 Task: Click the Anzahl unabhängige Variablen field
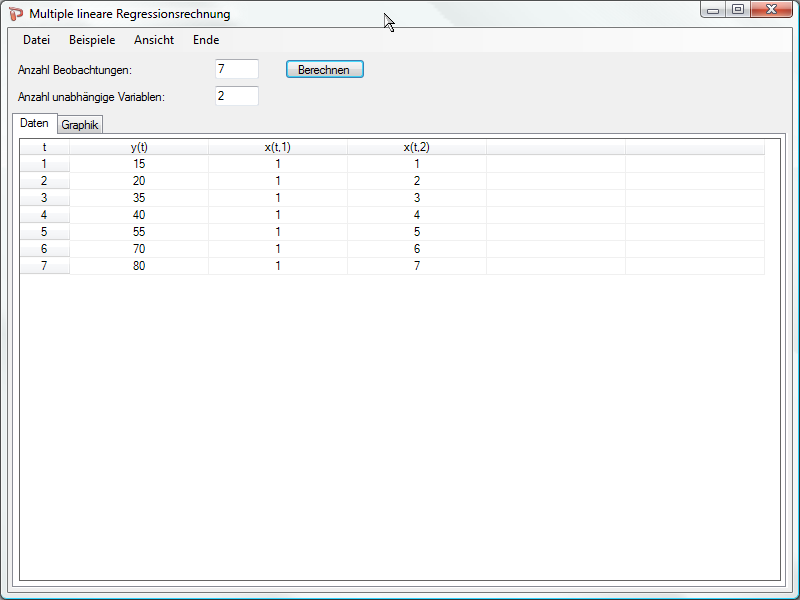[237, 96]
